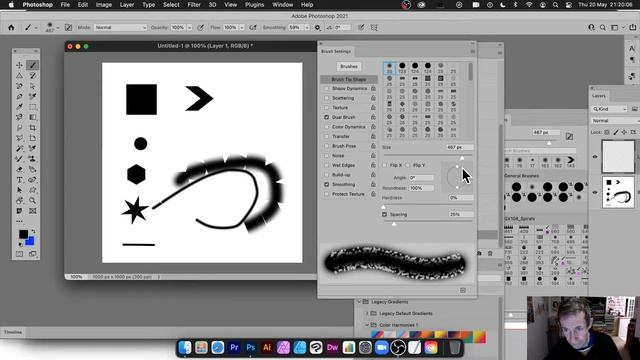The image size is (640, 360).
Task: Lock the Scattering setting
Action: tap(373, 98)
